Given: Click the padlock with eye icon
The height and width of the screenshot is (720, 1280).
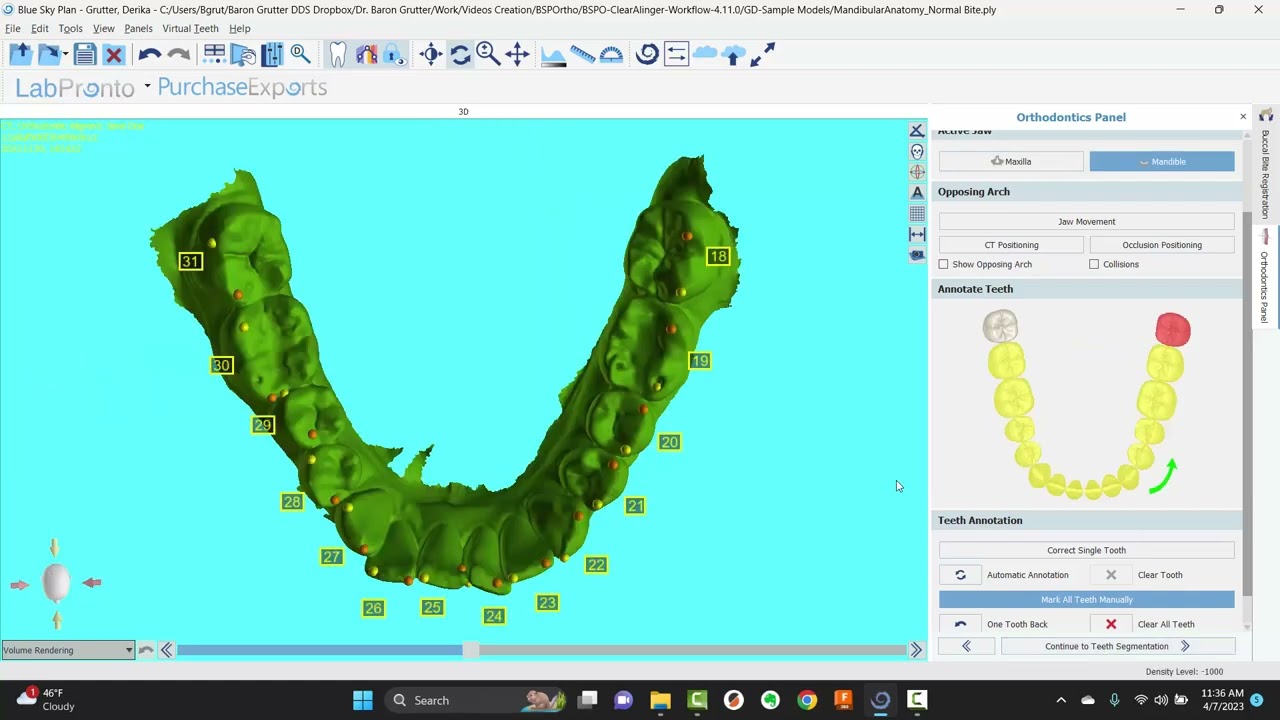Looking at the screenshot, I should point(394,54).
